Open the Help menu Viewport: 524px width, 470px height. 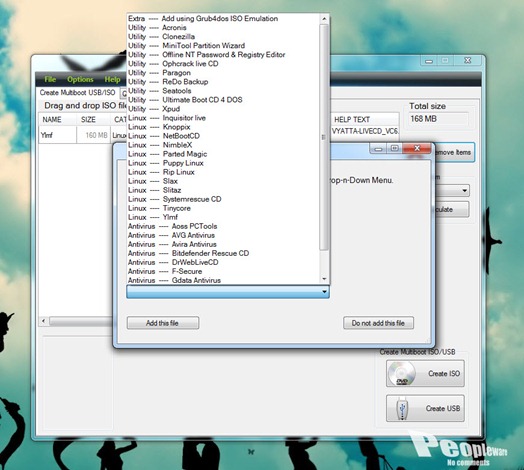(112, 79)
